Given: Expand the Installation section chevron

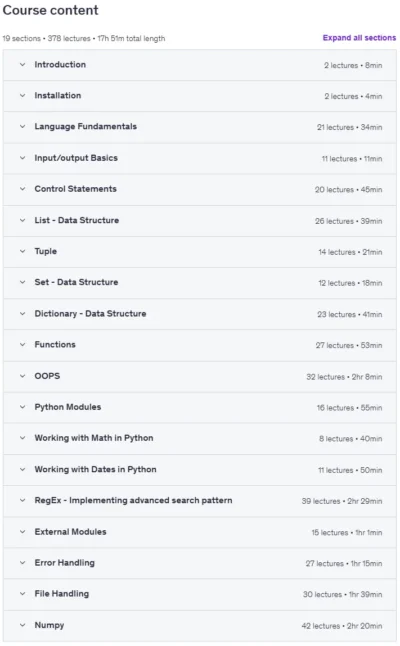Looking at the screenshot, I should [23, 96].
